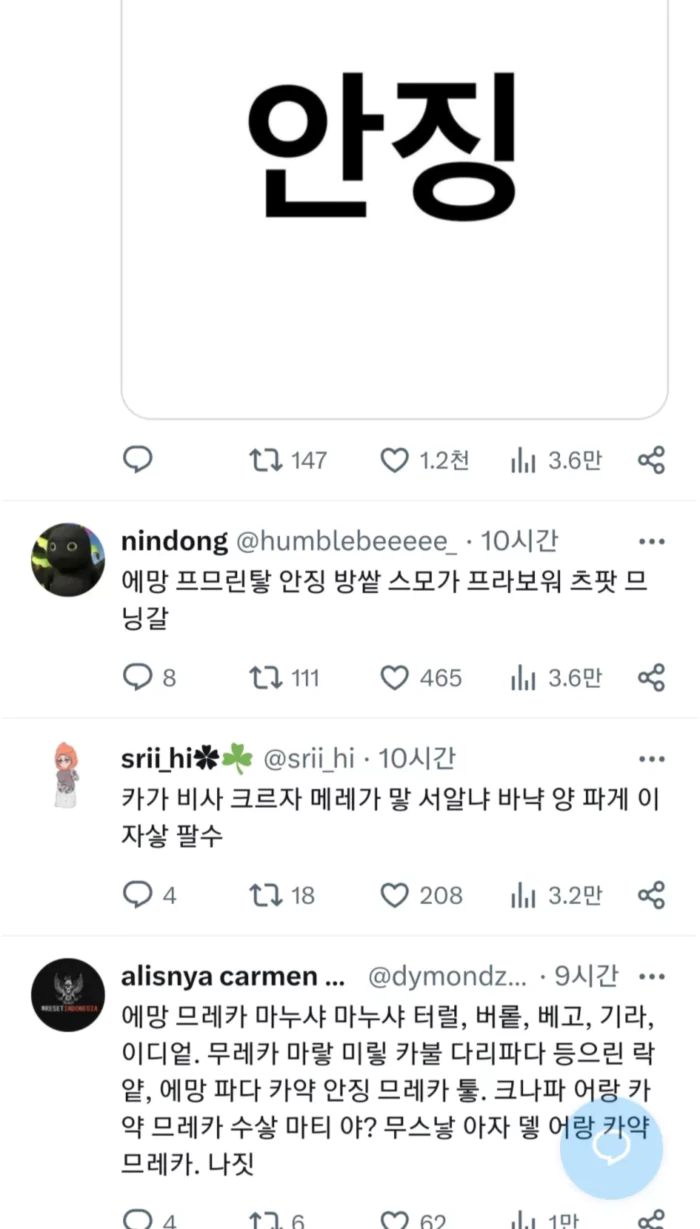The height and width of the screenshot is (1229, 700).
Task: Open more options on nindong's reply
Action: tap(651, 541)
